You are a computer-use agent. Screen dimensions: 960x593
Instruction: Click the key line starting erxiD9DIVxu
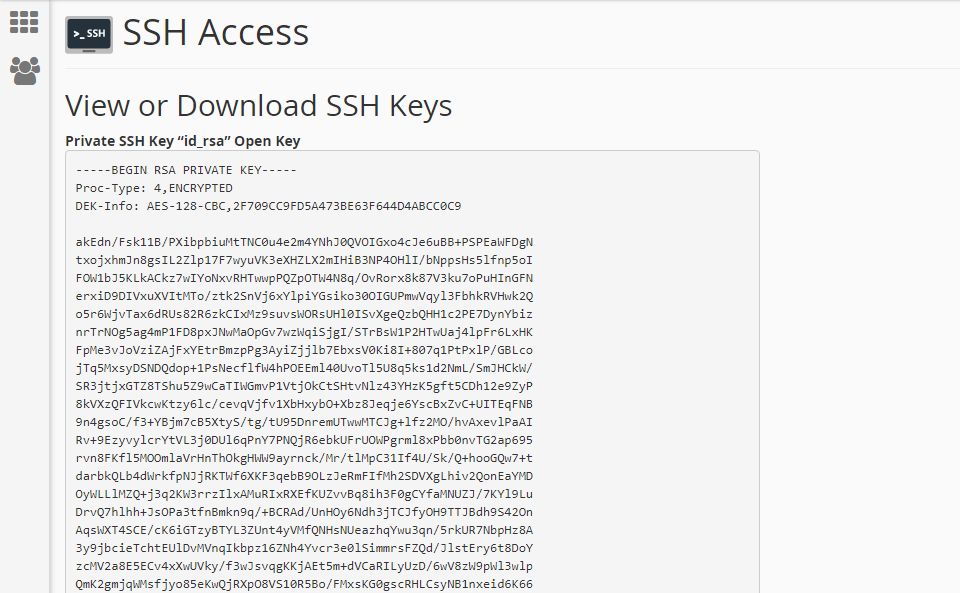click(x=304, y=296)
